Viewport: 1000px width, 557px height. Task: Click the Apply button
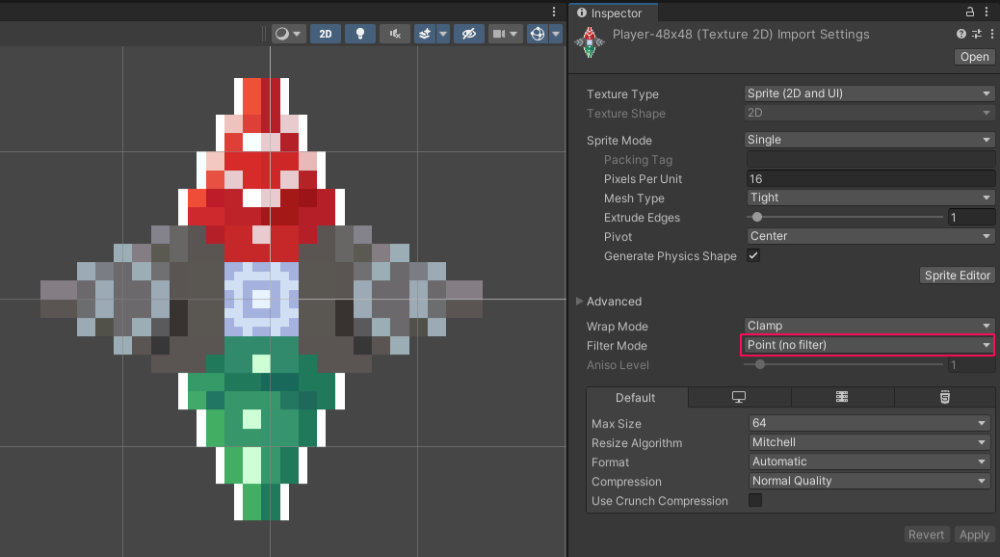pyautogui.click(x=974, y=535)
